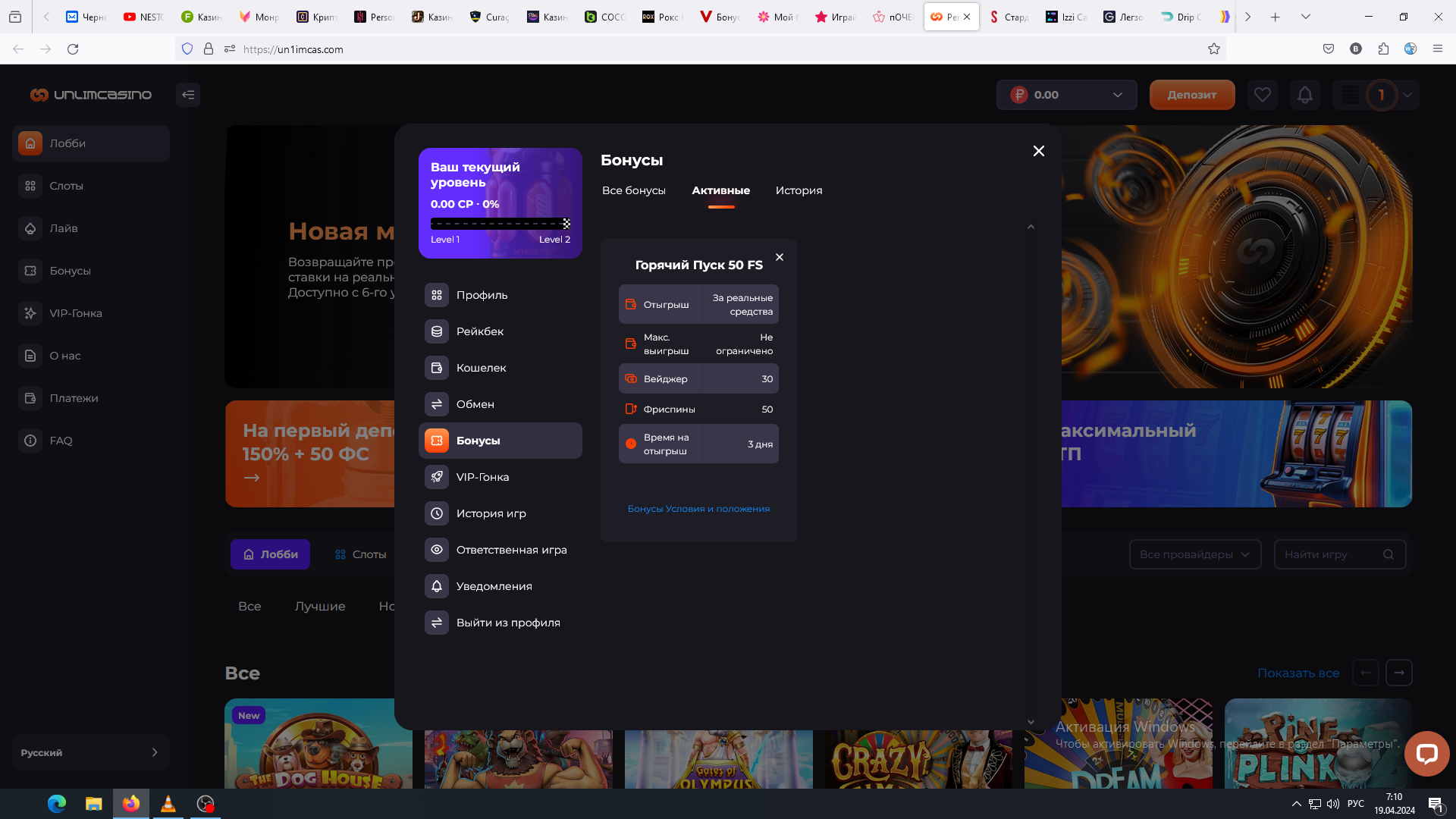Image resolution: width=1456 pixels, height=819 pixels.
Task: Click the Ответственная игра eye icon
Action: click(x=437, y=550)
